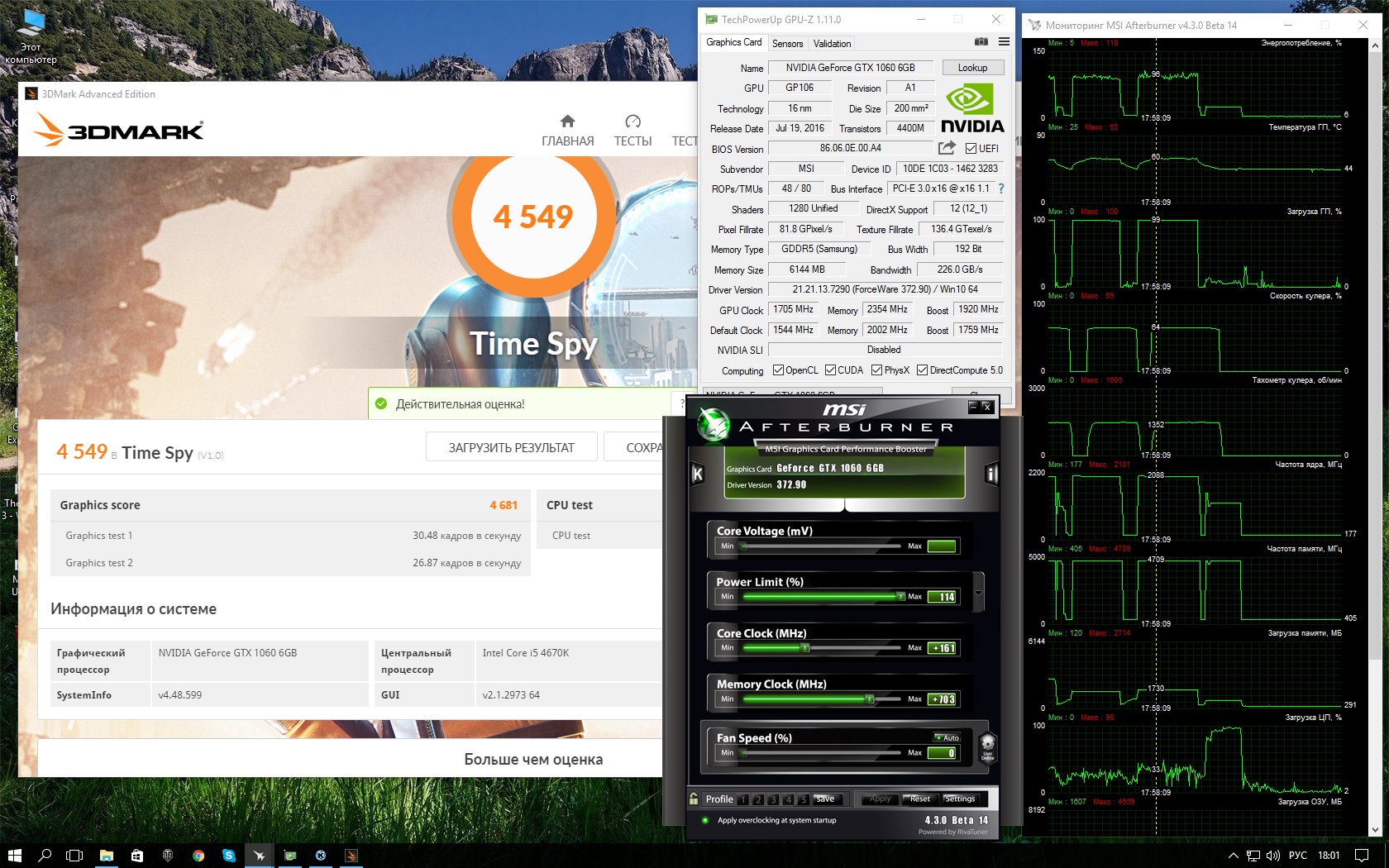Image resolution: width=1389 pixels, height=868 pixels.
Task: Toggle the CUDA checkbox in GPU-Z
Action: pyautogui.click(x=830, y=370)
